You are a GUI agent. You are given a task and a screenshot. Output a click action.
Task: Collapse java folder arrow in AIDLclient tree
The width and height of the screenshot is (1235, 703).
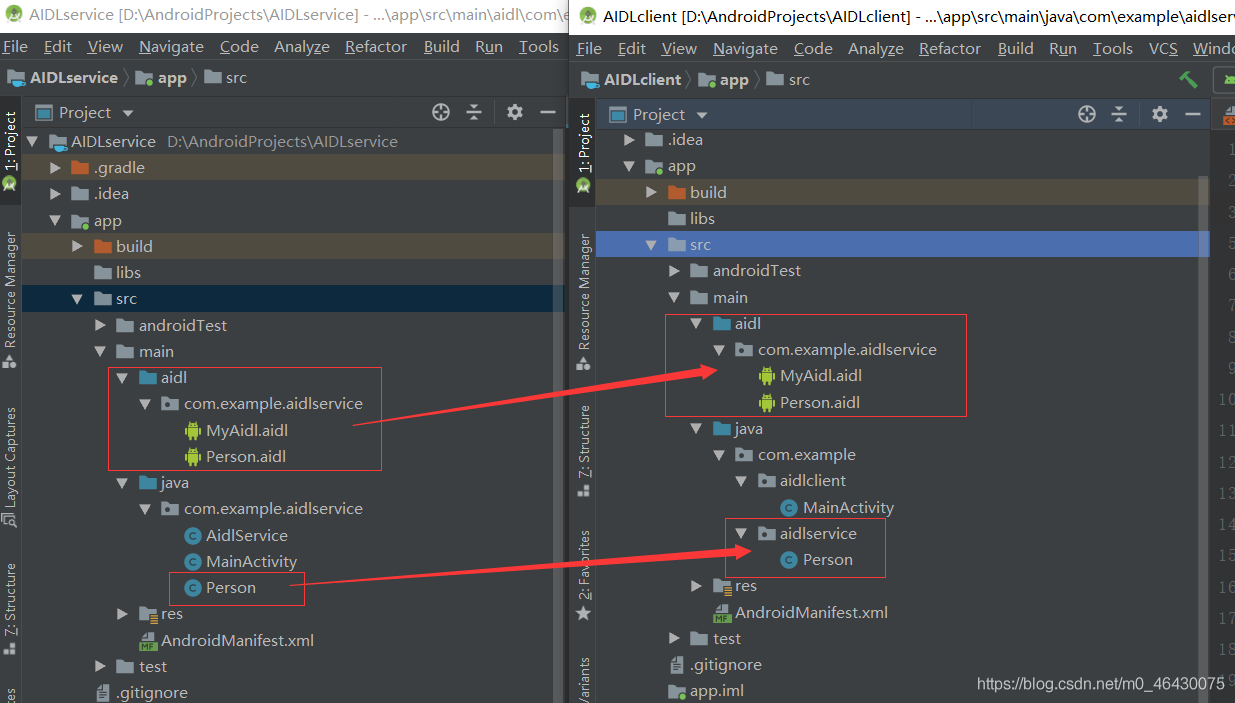(x=696, y=428)
